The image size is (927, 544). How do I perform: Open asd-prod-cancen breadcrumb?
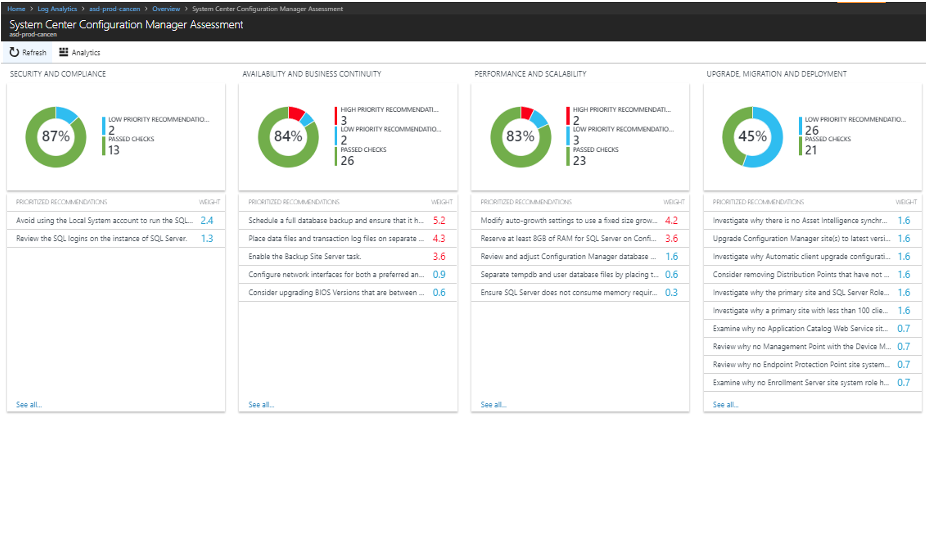click(x=115, y=9)
